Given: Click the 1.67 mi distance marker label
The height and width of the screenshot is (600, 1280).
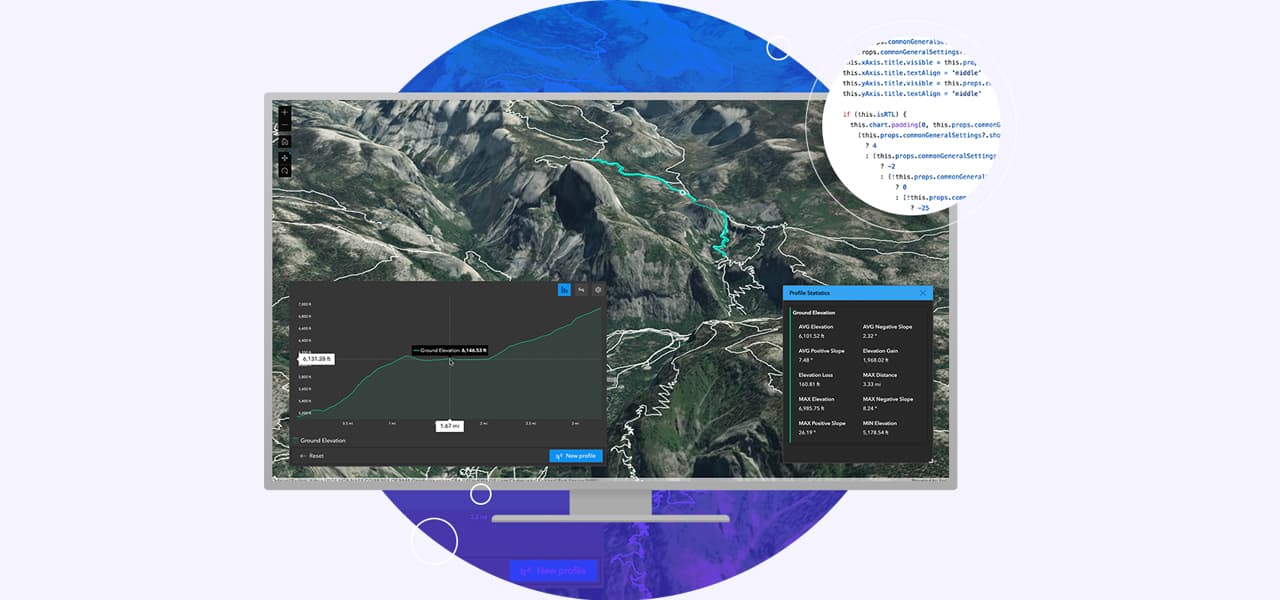Looking at the screenshot, I should [449, 425].
